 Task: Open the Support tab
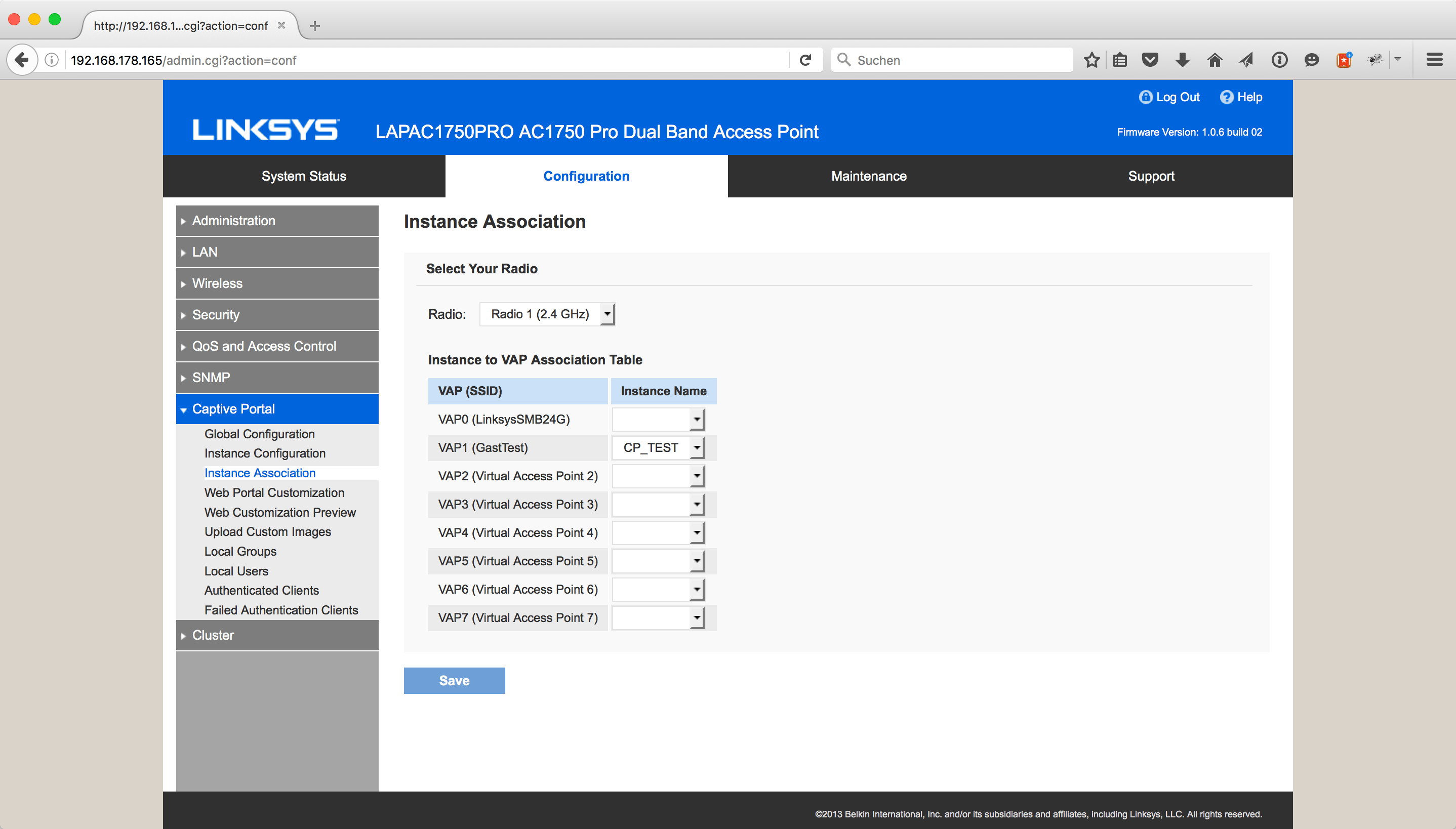[1151, 176]
